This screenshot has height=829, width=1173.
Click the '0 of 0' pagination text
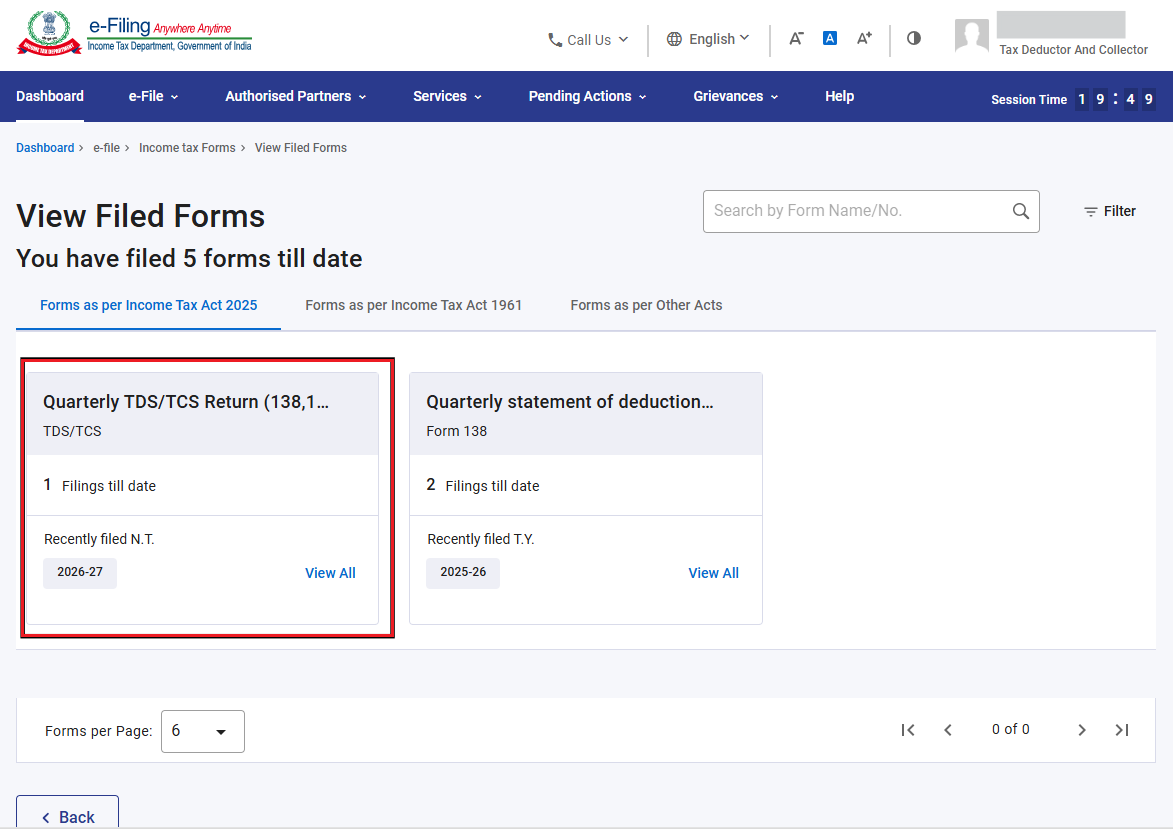point(1010,729)
